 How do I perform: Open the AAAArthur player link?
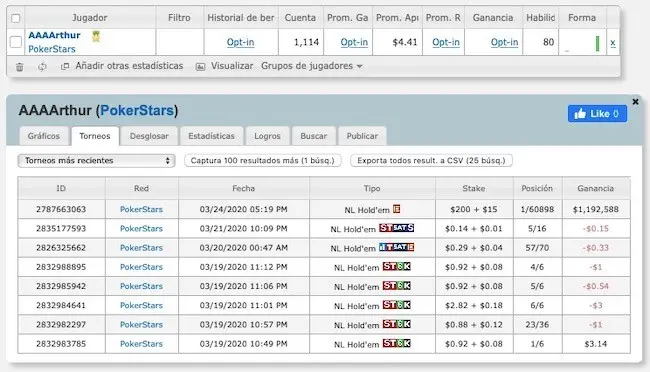click(x=54, y=35)
